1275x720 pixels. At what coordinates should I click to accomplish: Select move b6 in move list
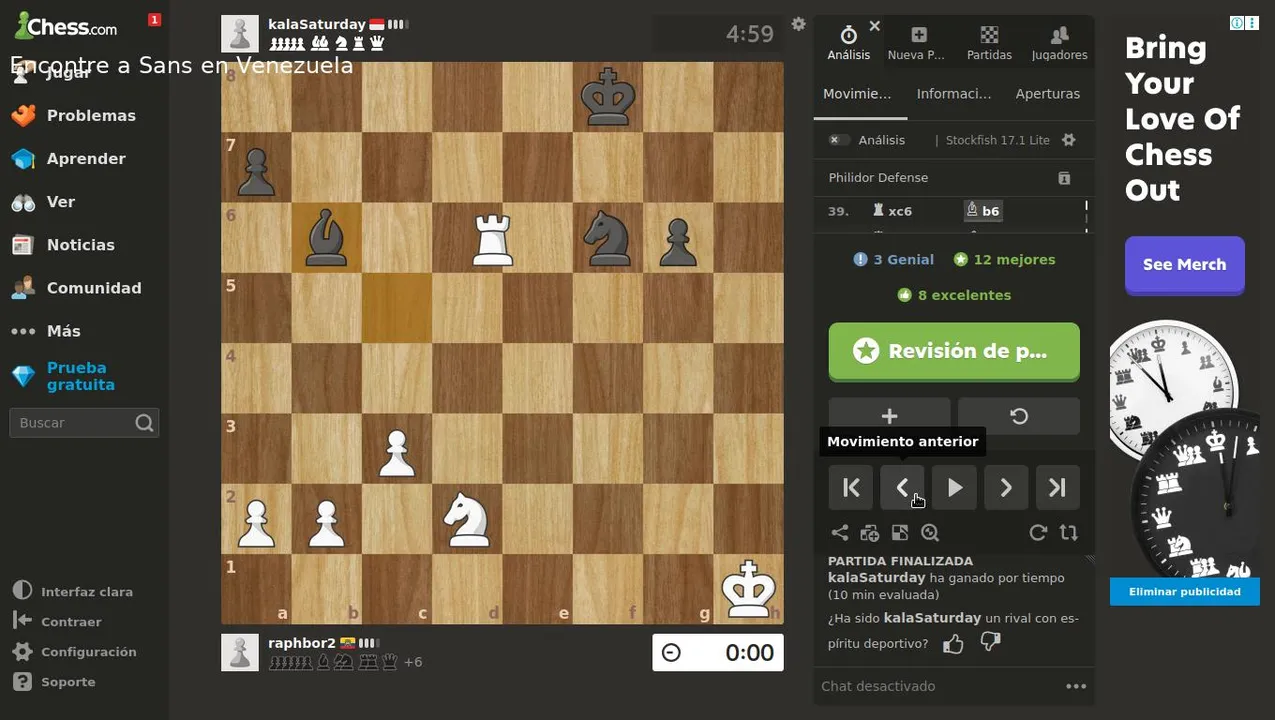click(983, 211)
